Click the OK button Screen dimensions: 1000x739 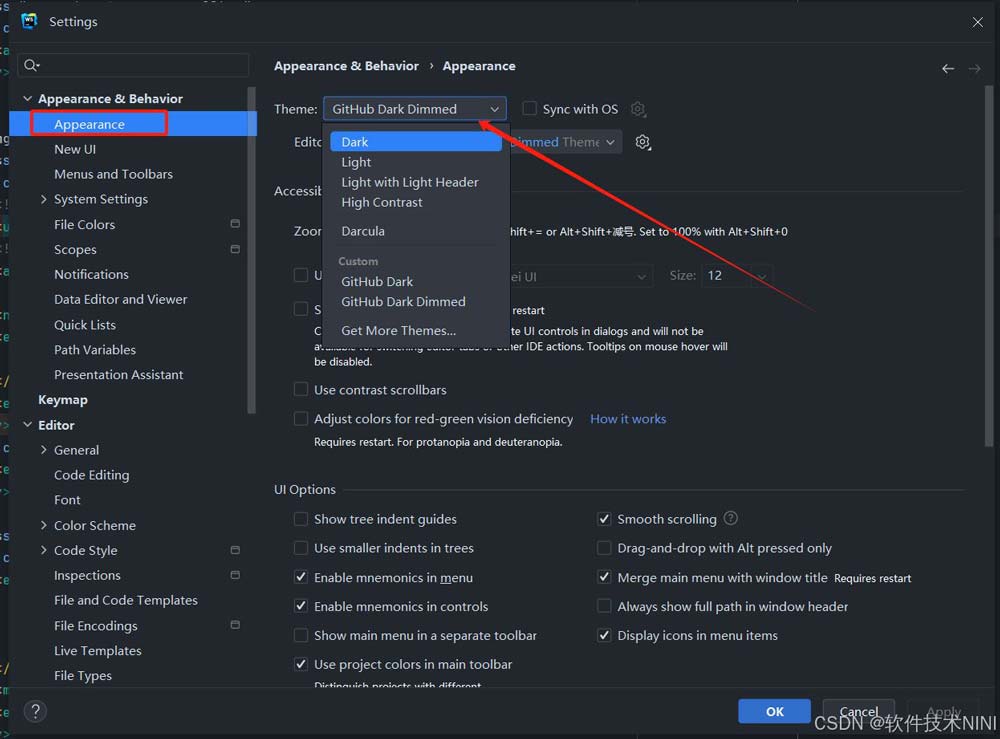click(774, 711)
